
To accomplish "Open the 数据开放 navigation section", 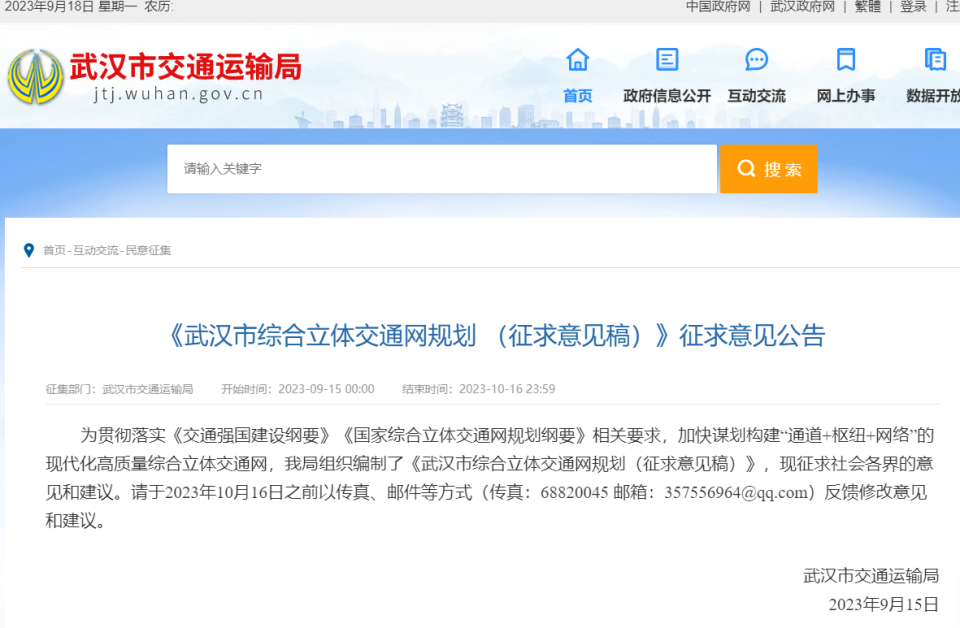I will (934, 95).
